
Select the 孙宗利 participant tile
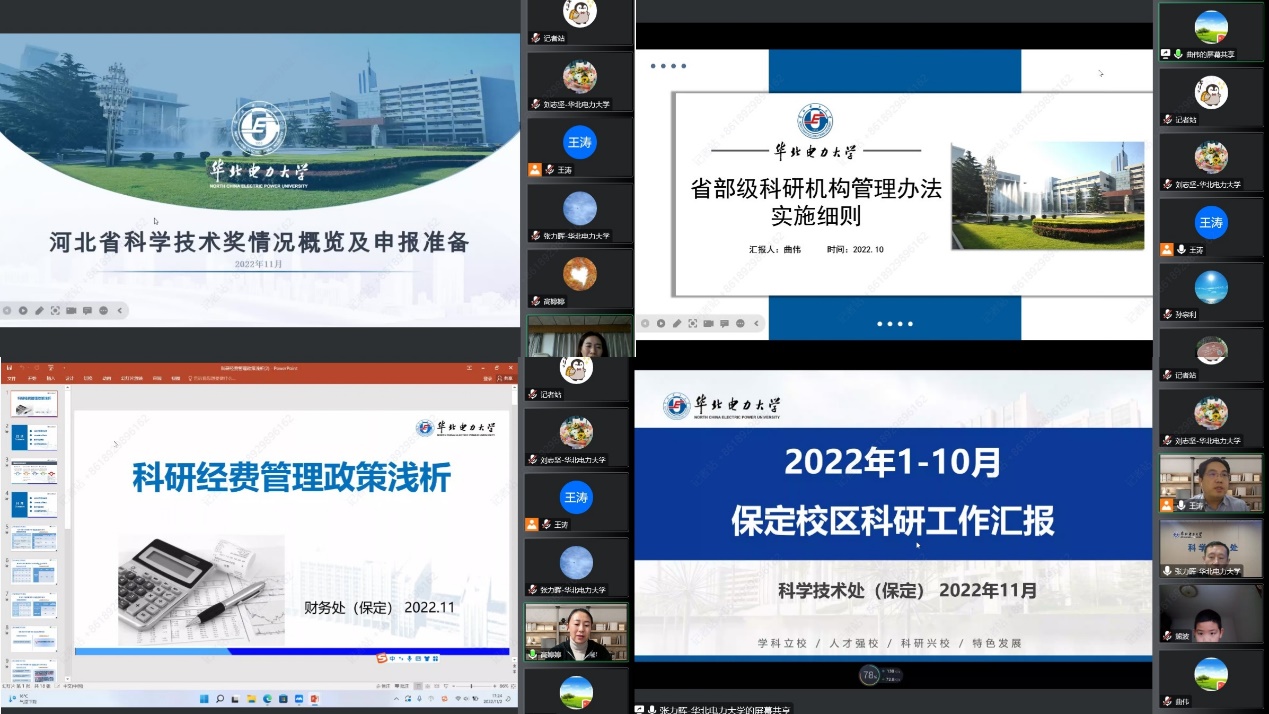coord(1210,293)
